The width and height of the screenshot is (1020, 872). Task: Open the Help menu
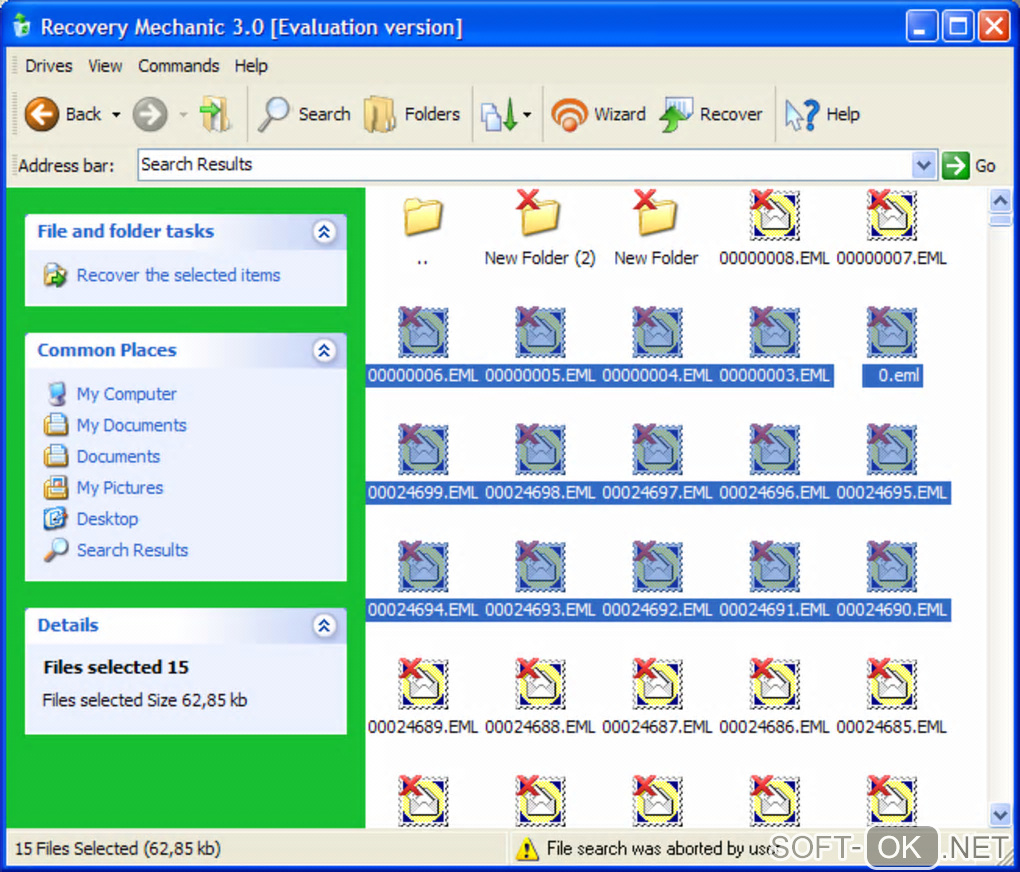[251, 66]
